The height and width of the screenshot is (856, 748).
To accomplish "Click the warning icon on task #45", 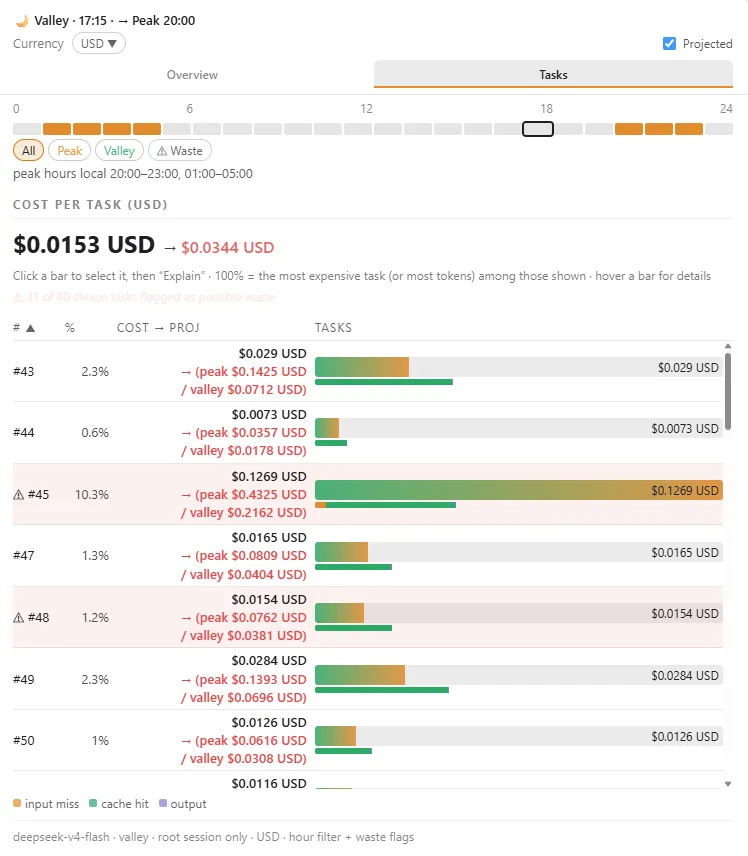I will (x=19, y=495).
